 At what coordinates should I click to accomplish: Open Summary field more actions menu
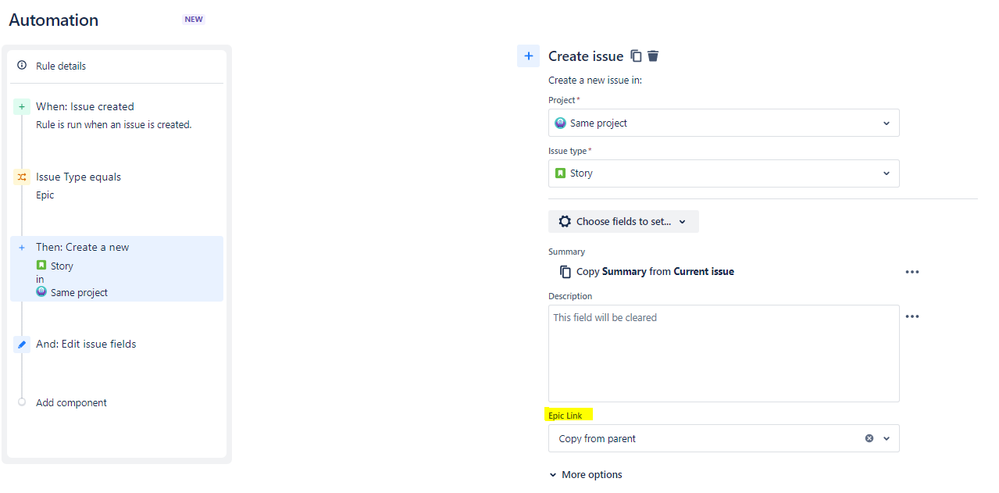tap(912, 272)
